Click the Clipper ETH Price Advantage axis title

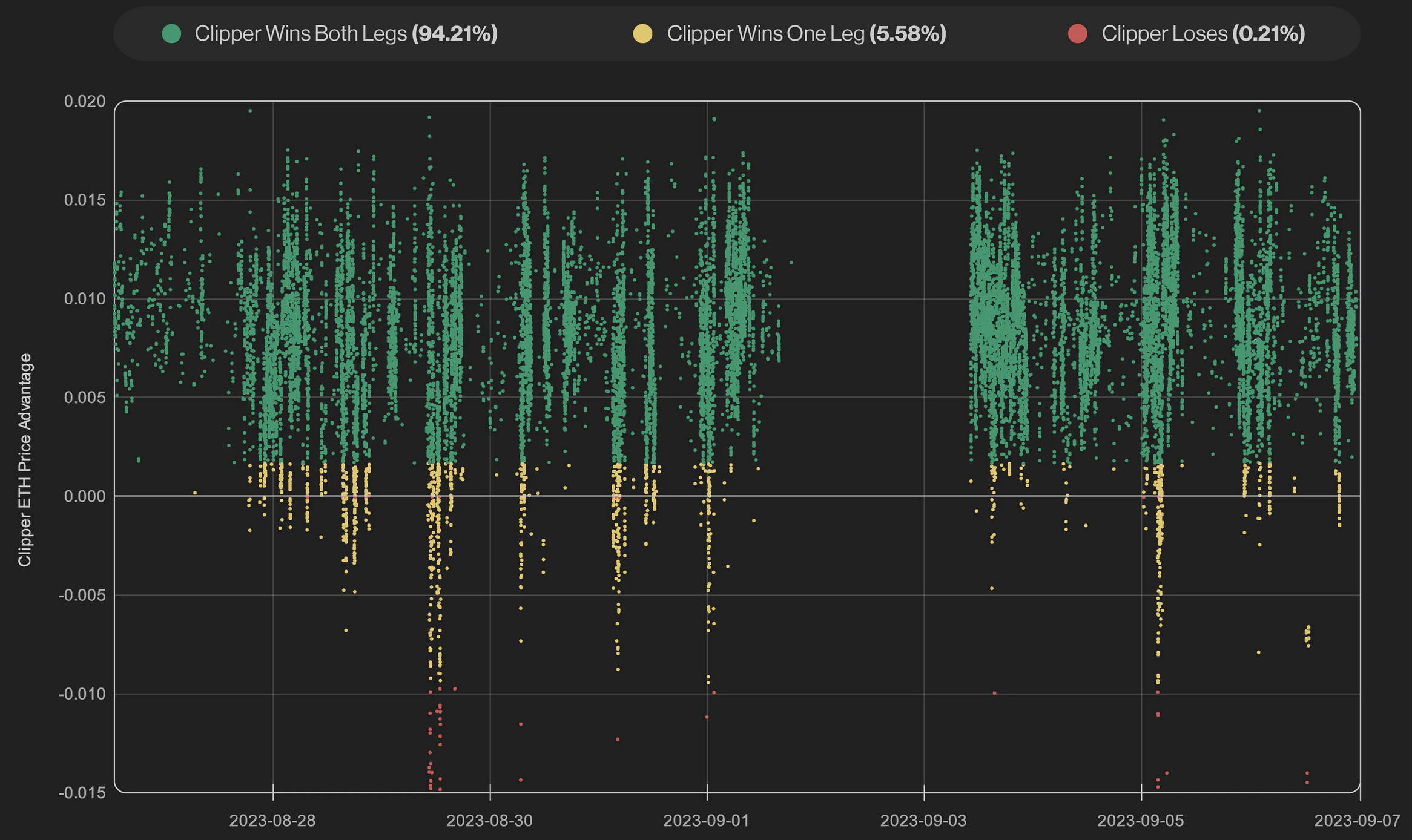pyautogui.click(x=25, y=460)
